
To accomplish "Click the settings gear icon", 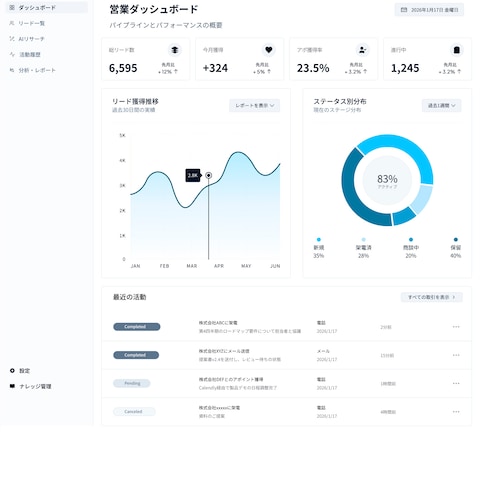I will [12, 371].
